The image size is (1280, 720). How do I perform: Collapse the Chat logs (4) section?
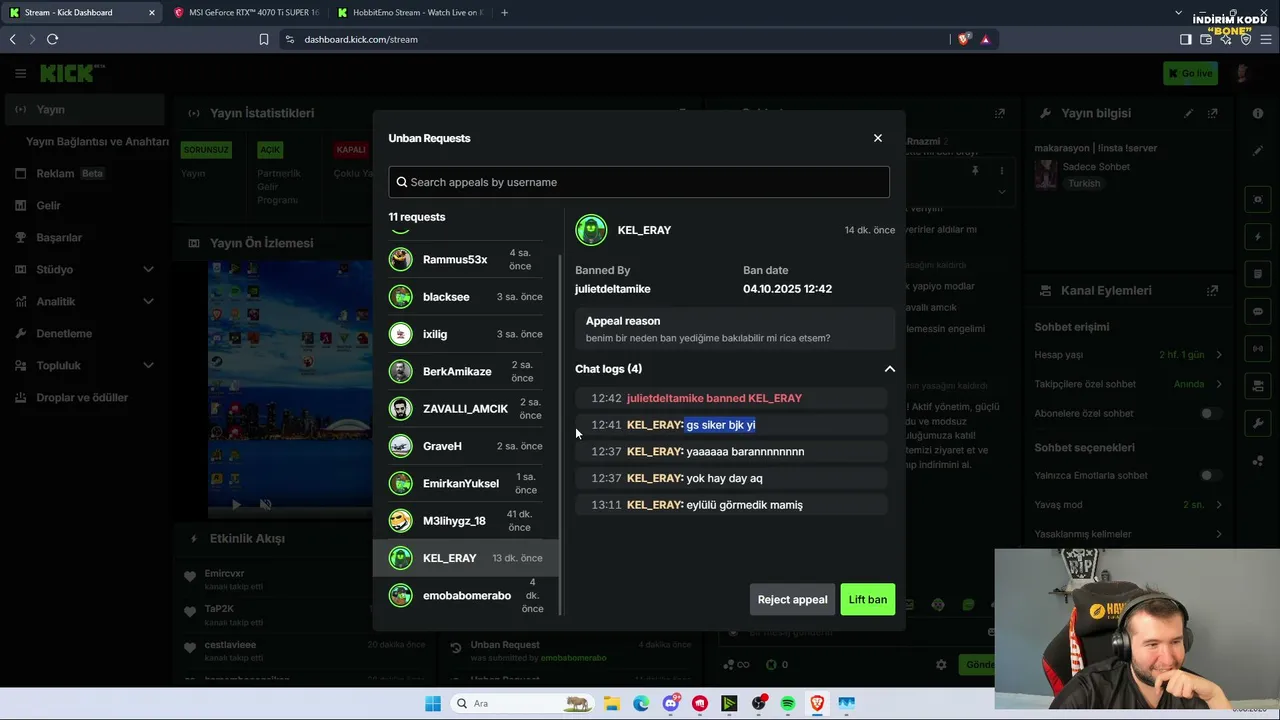[889, 369]
